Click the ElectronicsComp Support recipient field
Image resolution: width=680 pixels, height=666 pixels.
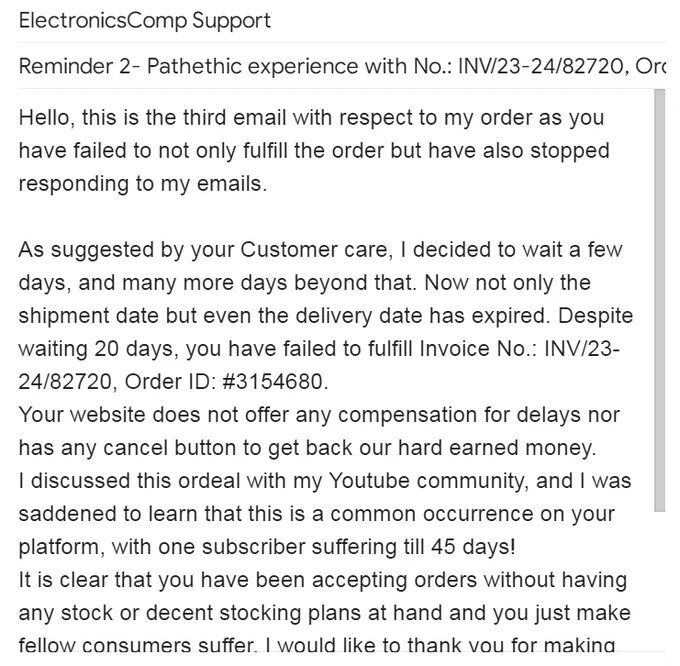click(342, 21)
